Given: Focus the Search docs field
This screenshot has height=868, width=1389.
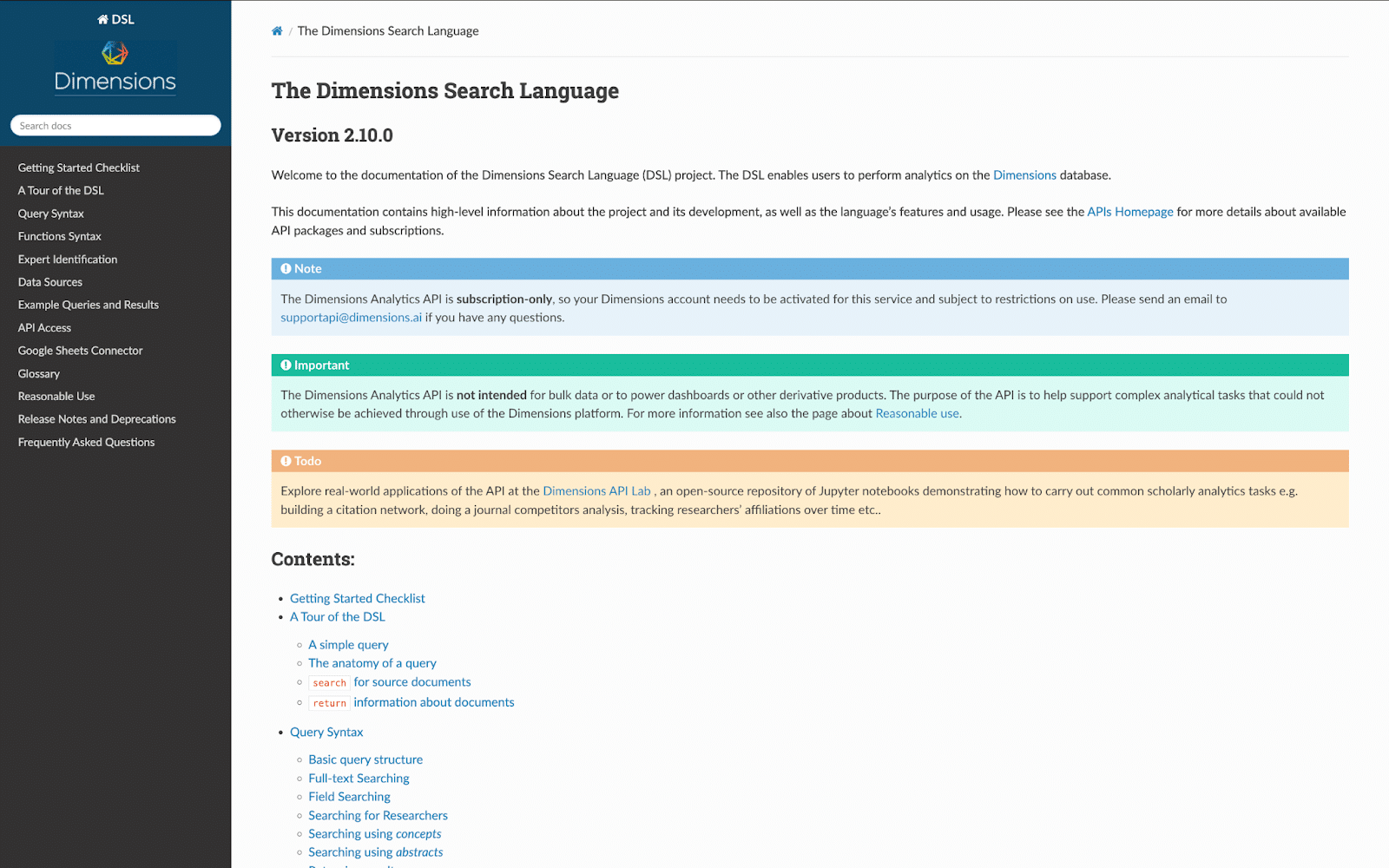Looking at the screenshot, I should pos(115,126).
